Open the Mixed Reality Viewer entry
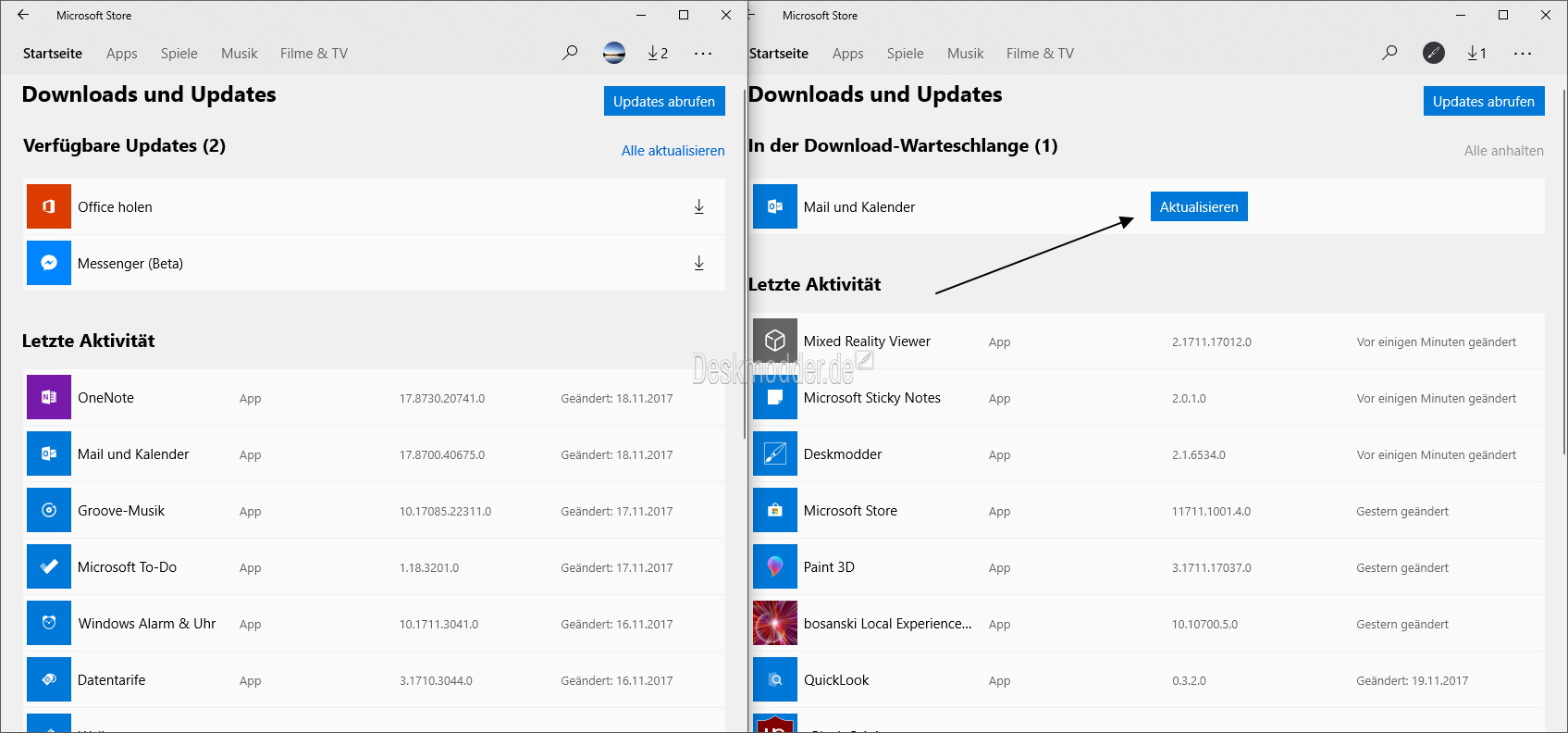The width and height of the screenshot is (1568, 733). tap(1147, 341)
